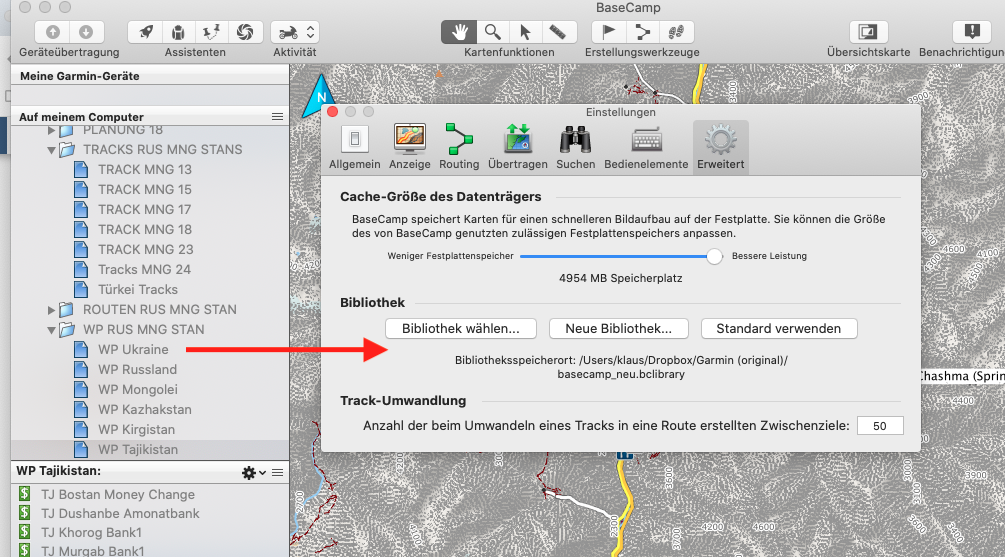1005x557 pixels.
Task: Toggle the Übersichtskarte overview map
Action: point(868,32)
